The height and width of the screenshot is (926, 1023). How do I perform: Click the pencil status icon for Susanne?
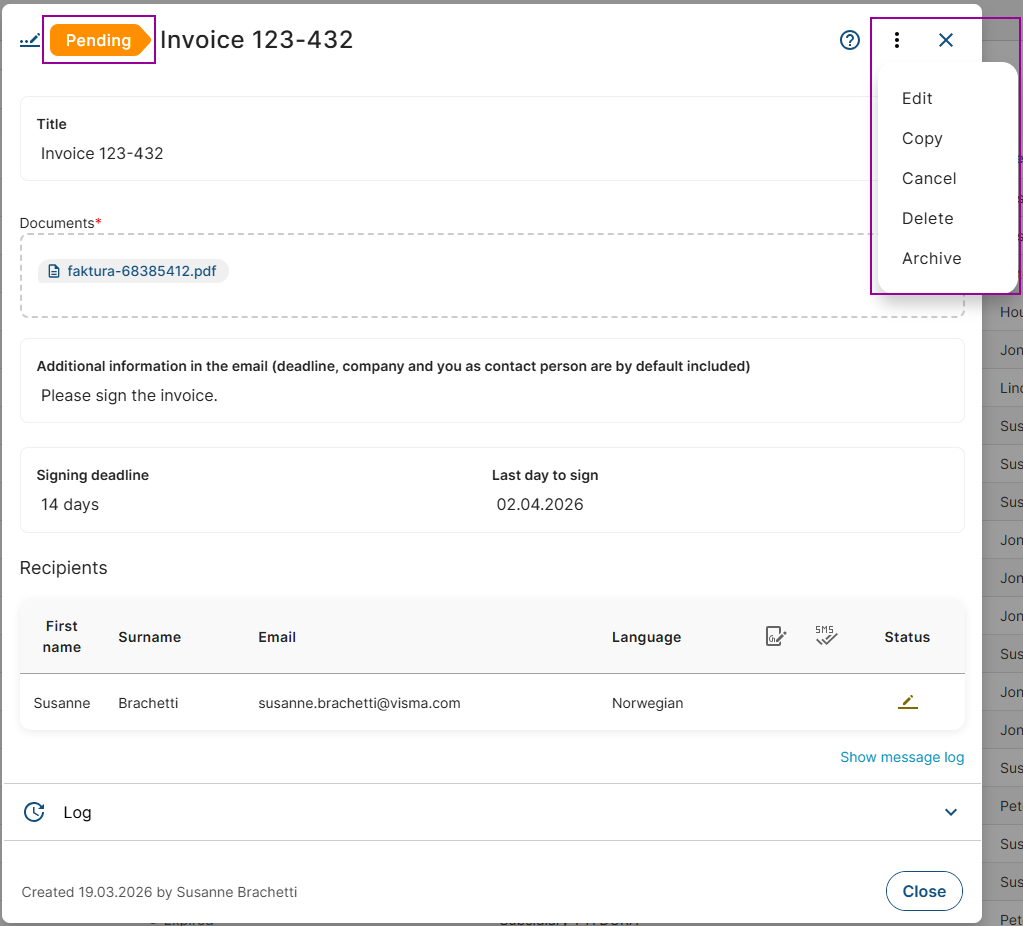coord(907,702)
